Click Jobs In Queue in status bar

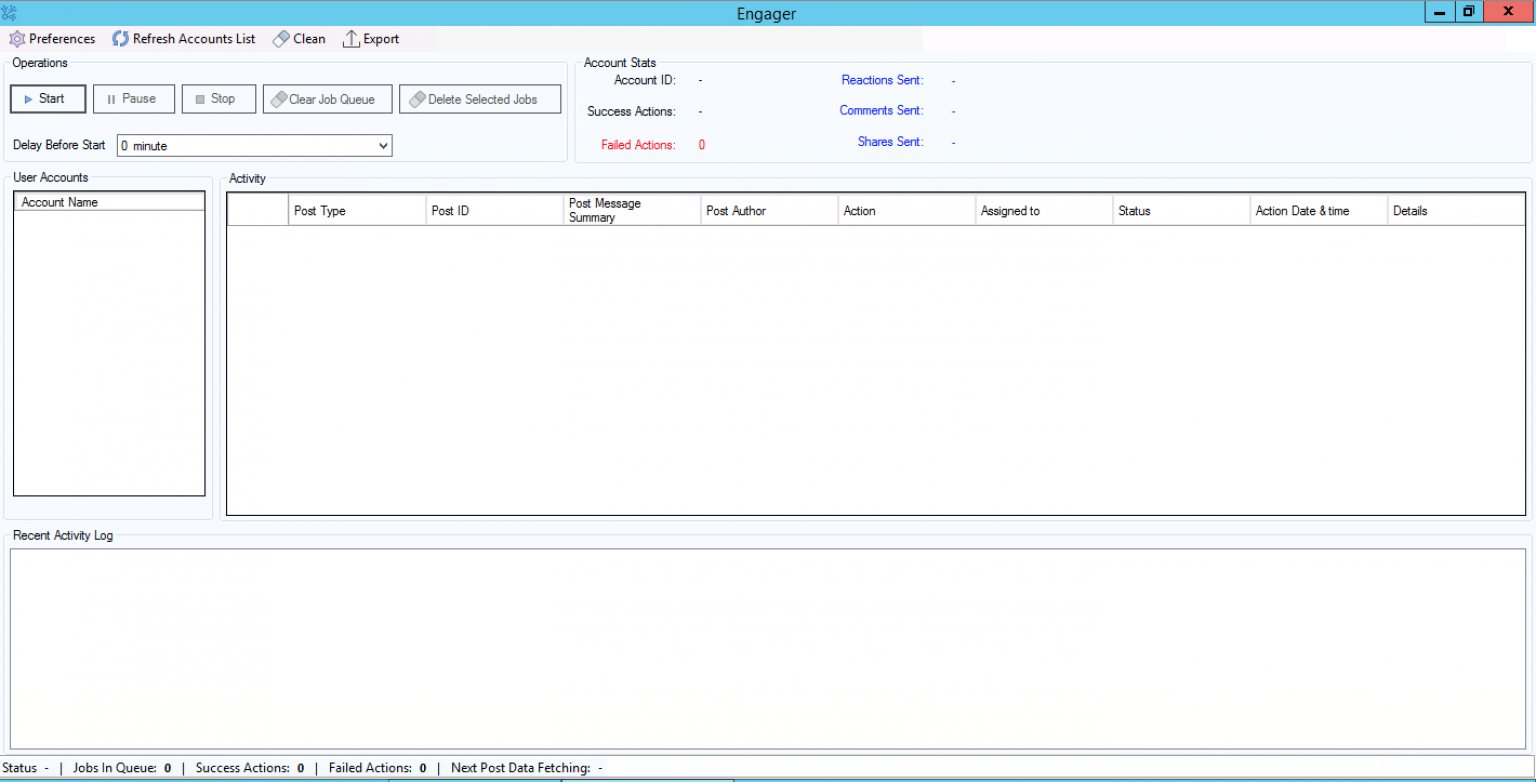(122, 768)
